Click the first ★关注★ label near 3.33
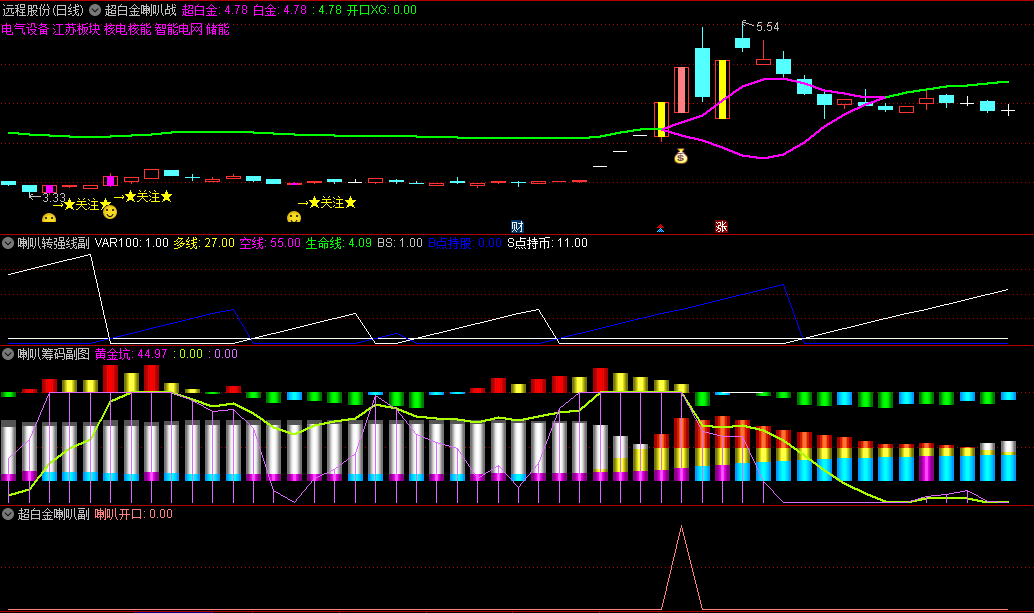 pyautogui.click(x=86, y=204)
